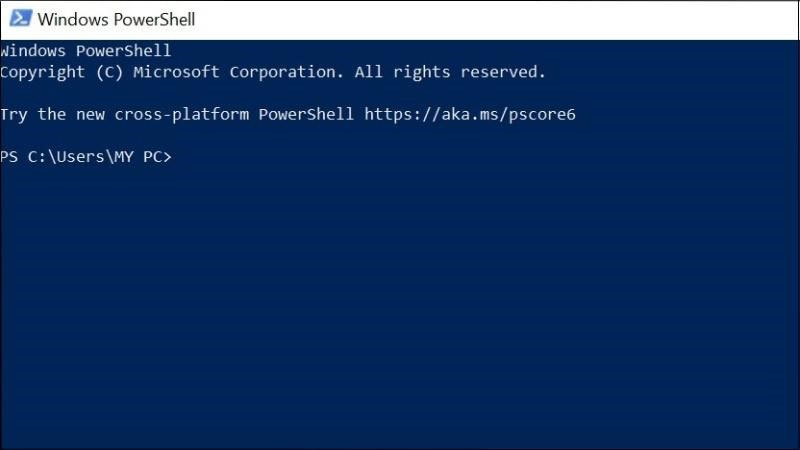The image size is (800, 450).
Task: Click the word "Copyright" in the console
Action: (x=42, y=72)
